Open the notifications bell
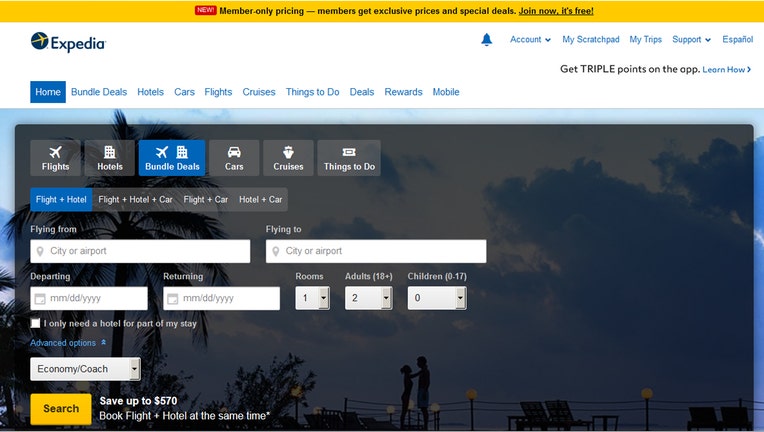Viewport: 764px width, 432px height. [486, 39]
